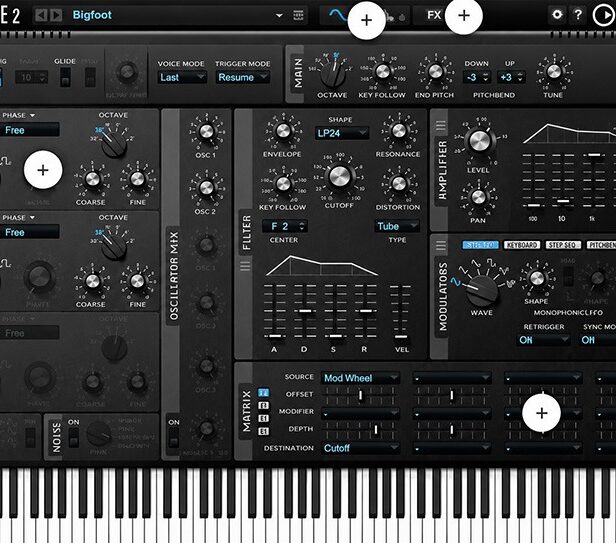Open the Modifier dropdown under Mod Wheel
The width and height of the screenshot is (616, 543).
tap(360, 413)
